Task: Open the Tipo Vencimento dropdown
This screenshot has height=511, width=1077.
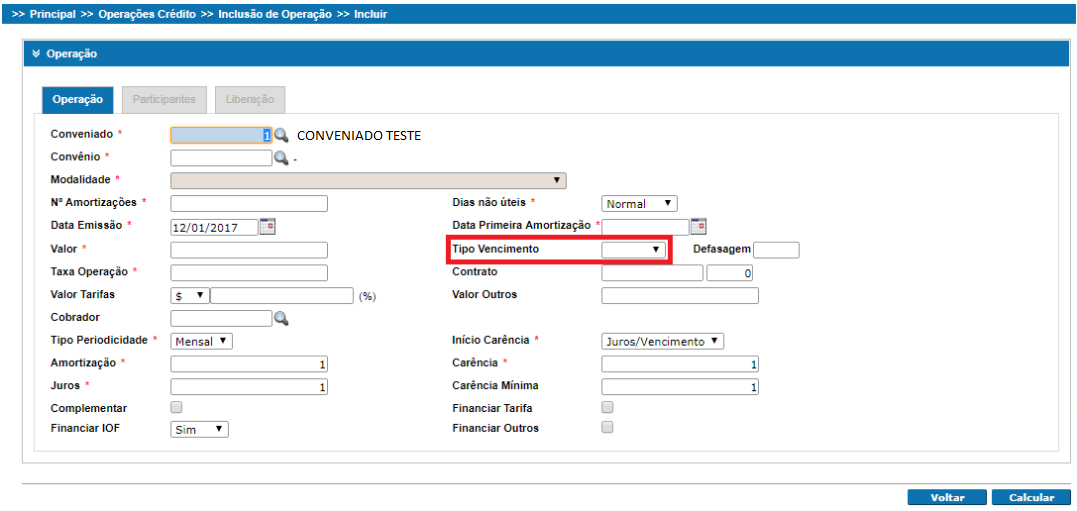Action: click(635, 249)
